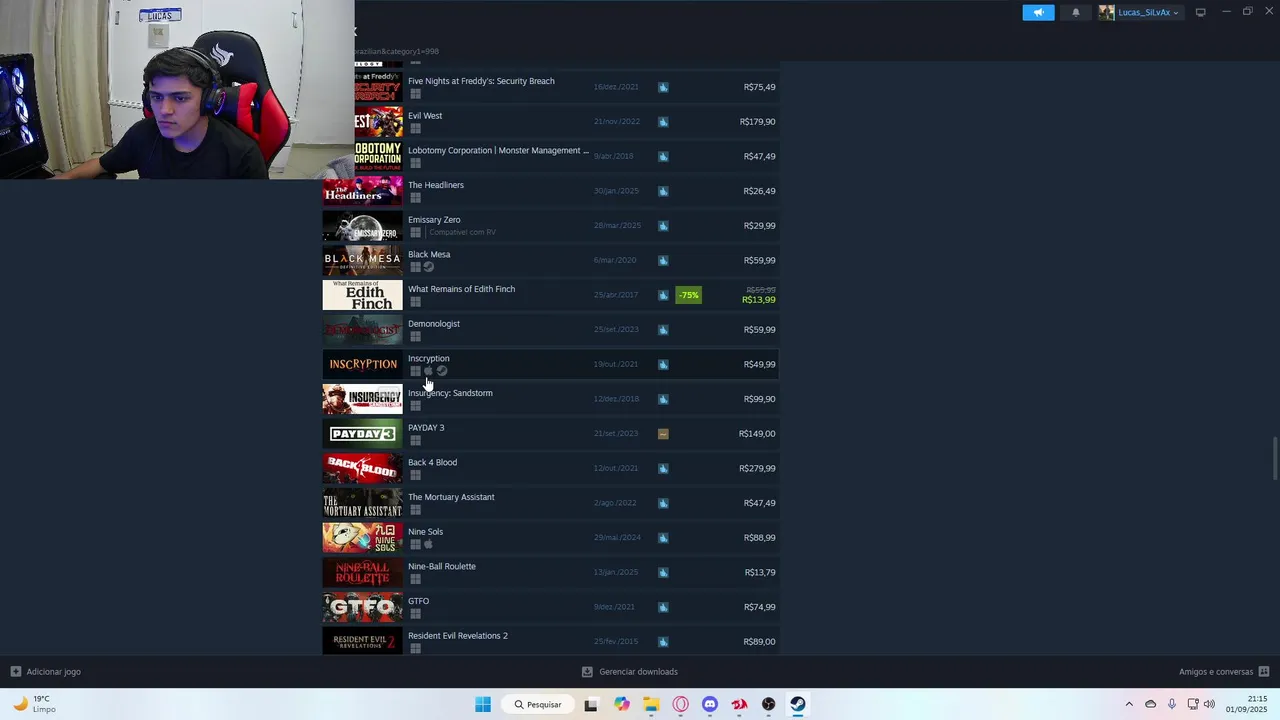Screen dimensions: 1280x720
Task: Open the Windows Start menu
Action: [483, 704]
